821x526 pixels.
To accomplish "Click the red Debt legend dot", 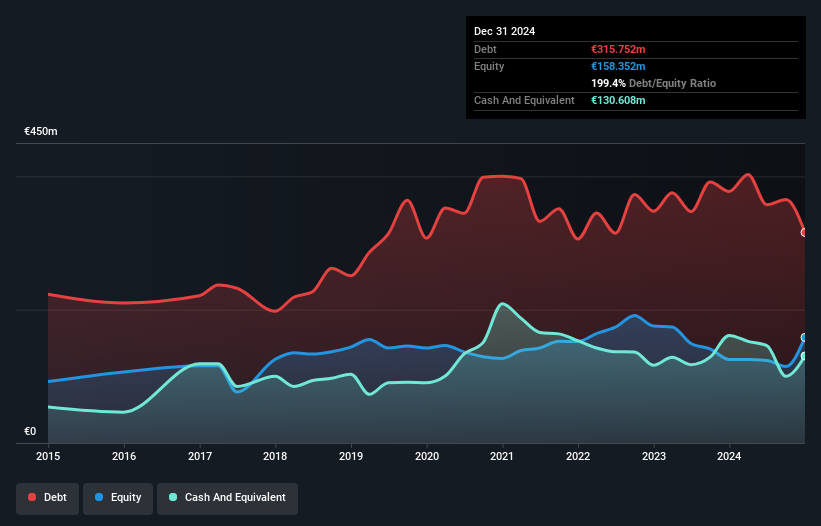I will tap(32, 497).
